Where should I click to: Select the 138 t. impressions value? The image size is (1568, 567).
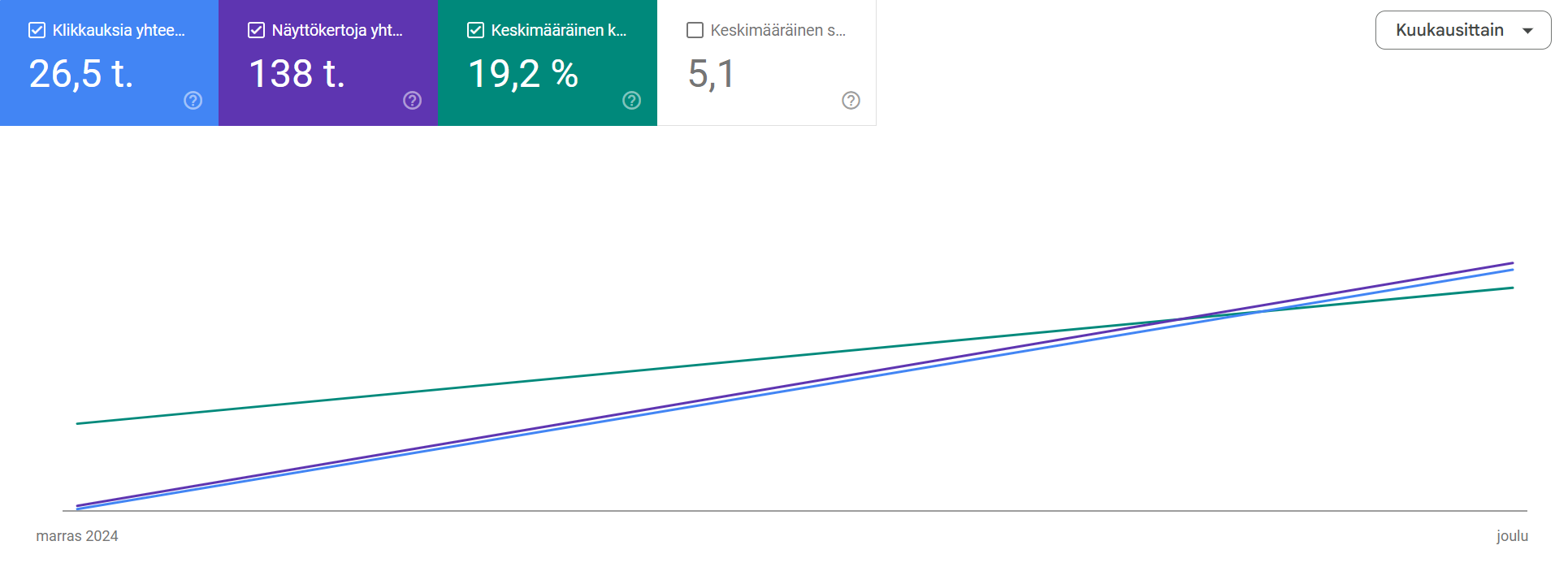click(297, 74)
